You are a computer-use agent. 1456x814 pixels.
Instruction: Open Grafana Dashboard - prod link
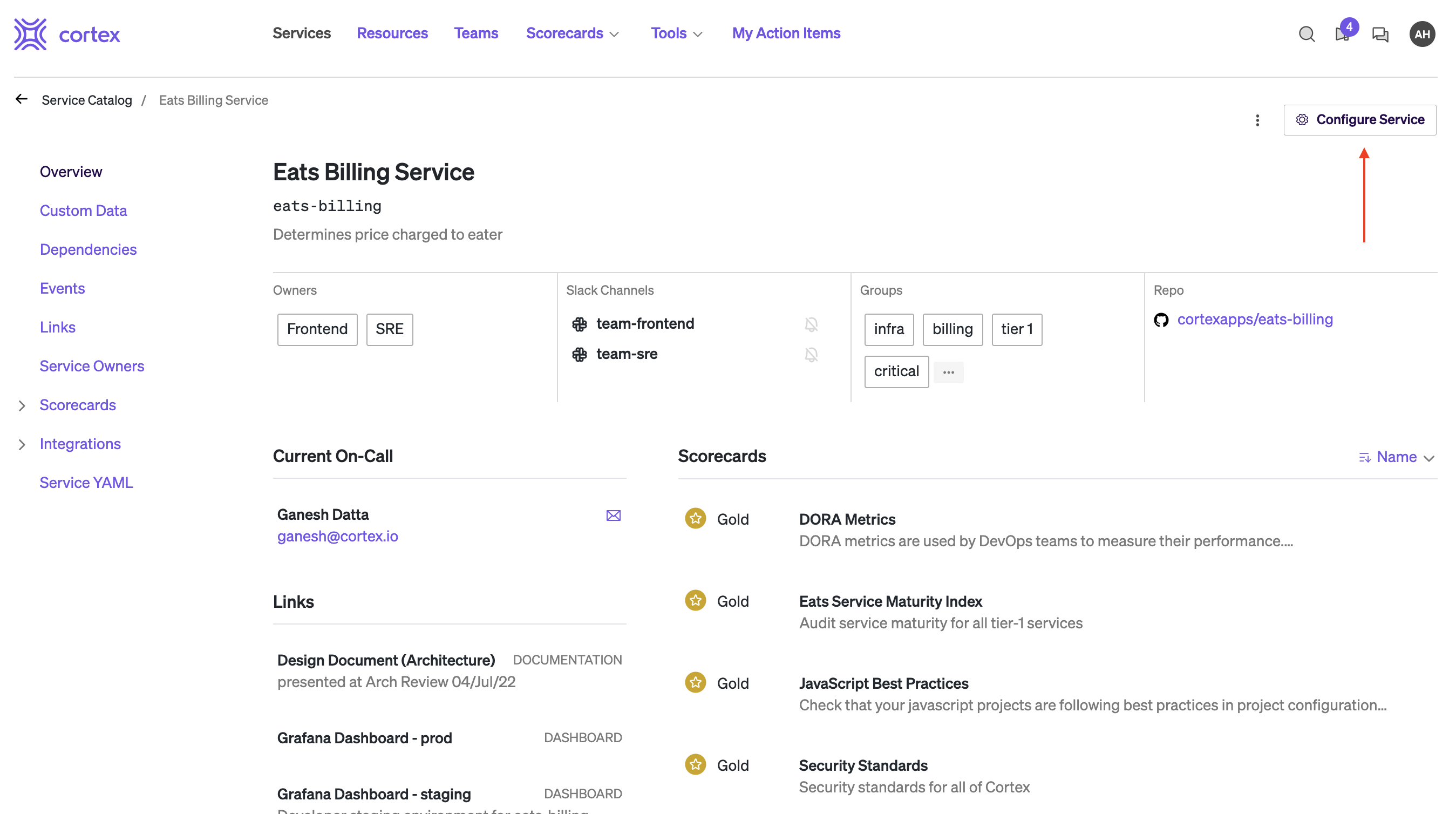(x=365, y=738)
